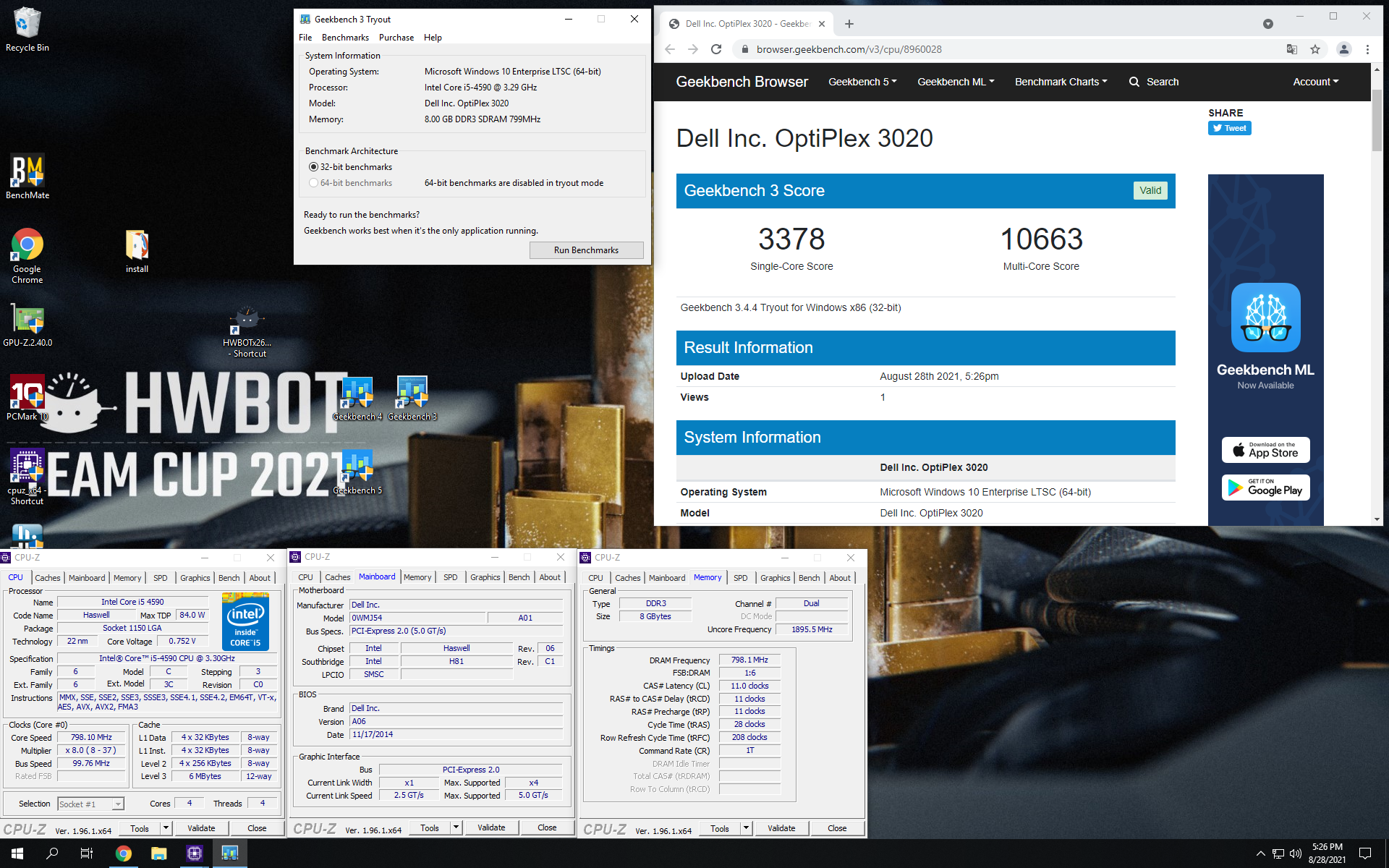Open Tools dropdown arrow in right CPU-Z window

click(x=746, y=828)
